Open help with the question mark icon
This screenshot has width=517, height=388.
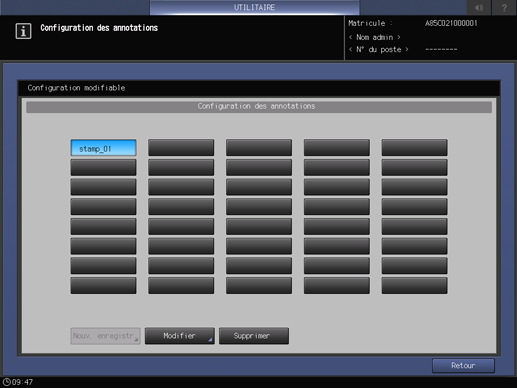504,7
